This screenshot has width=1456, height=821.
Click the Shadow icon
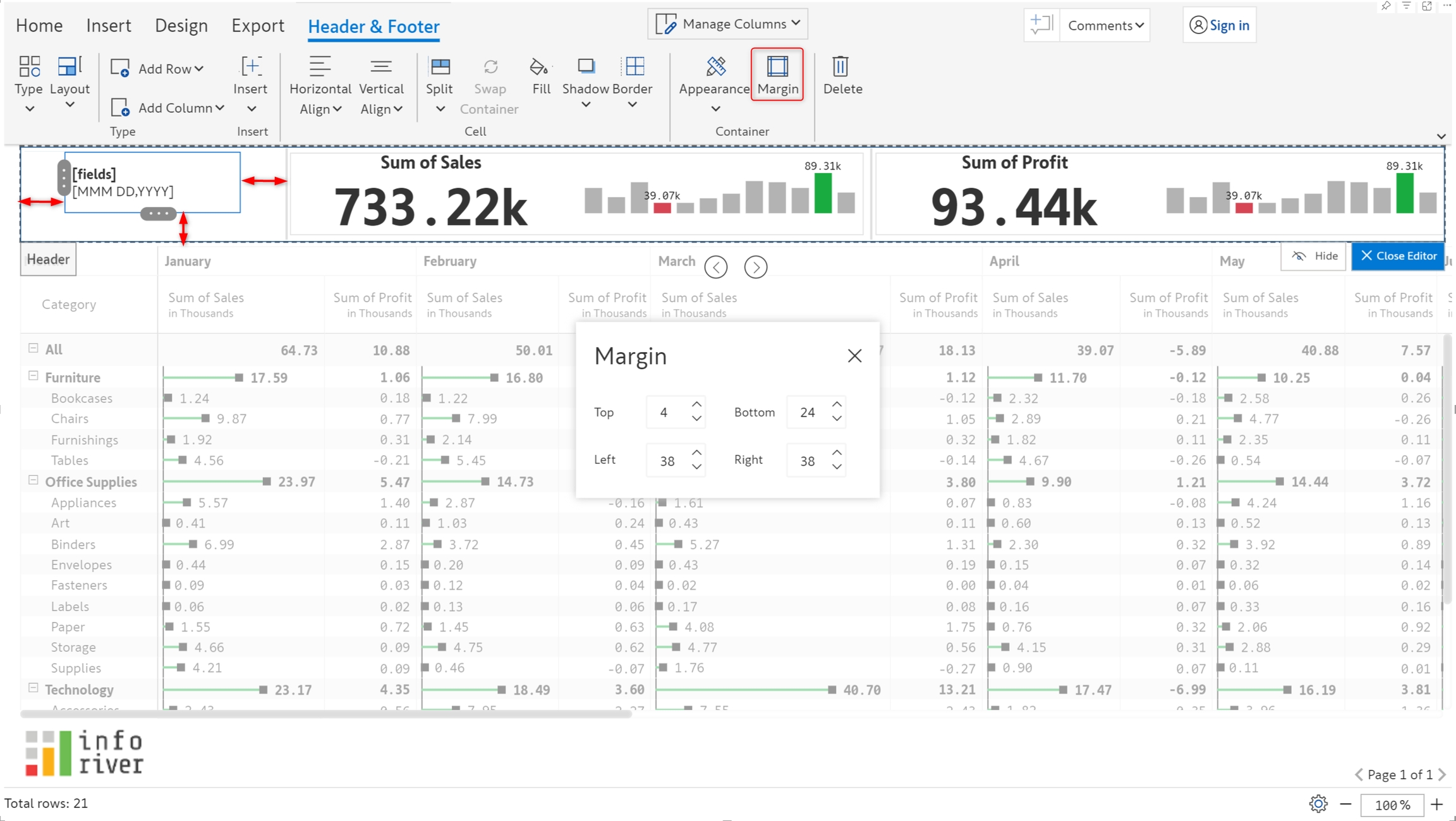tap(586, 67)
